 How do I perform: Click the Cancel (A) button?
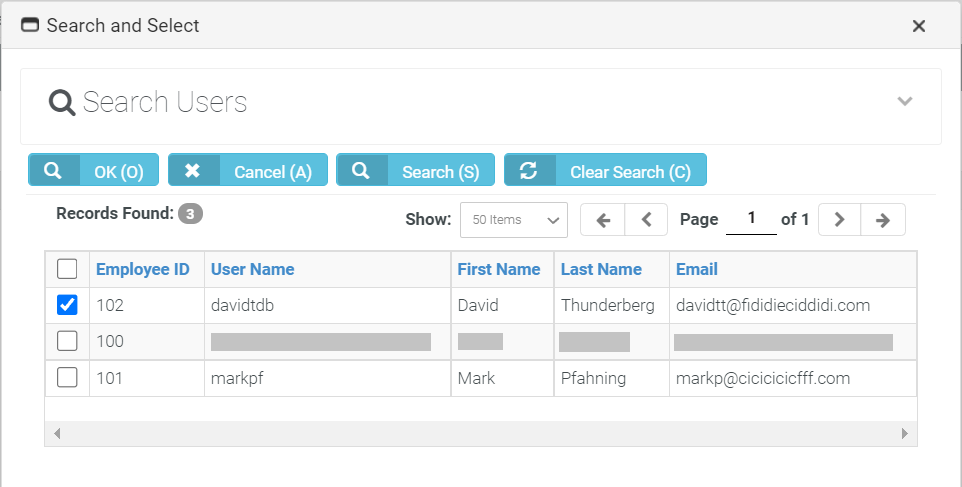coord(248,170)
